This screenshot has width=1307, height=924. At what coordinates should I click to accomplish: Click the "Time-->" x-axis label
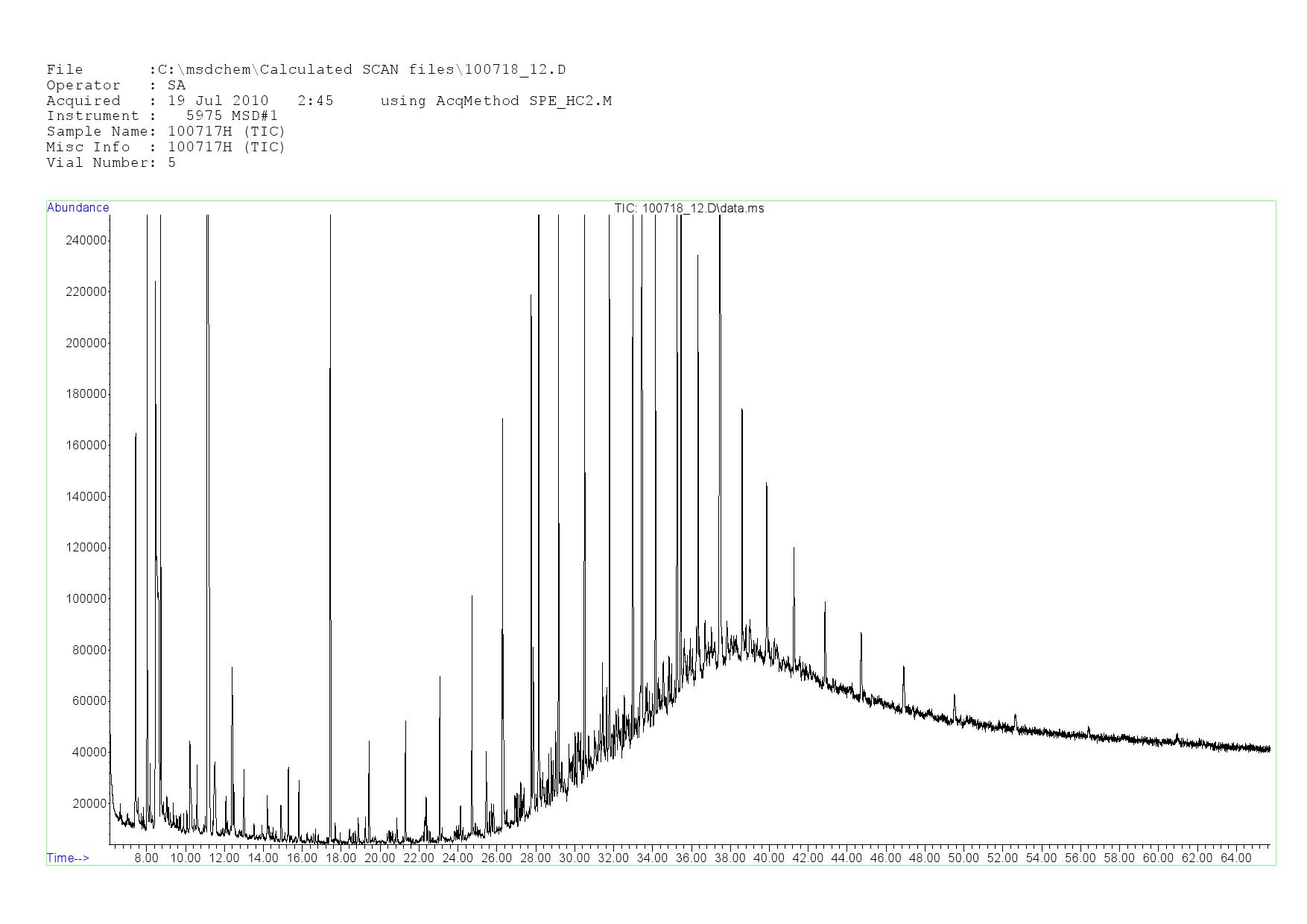(x=68, y=858)
